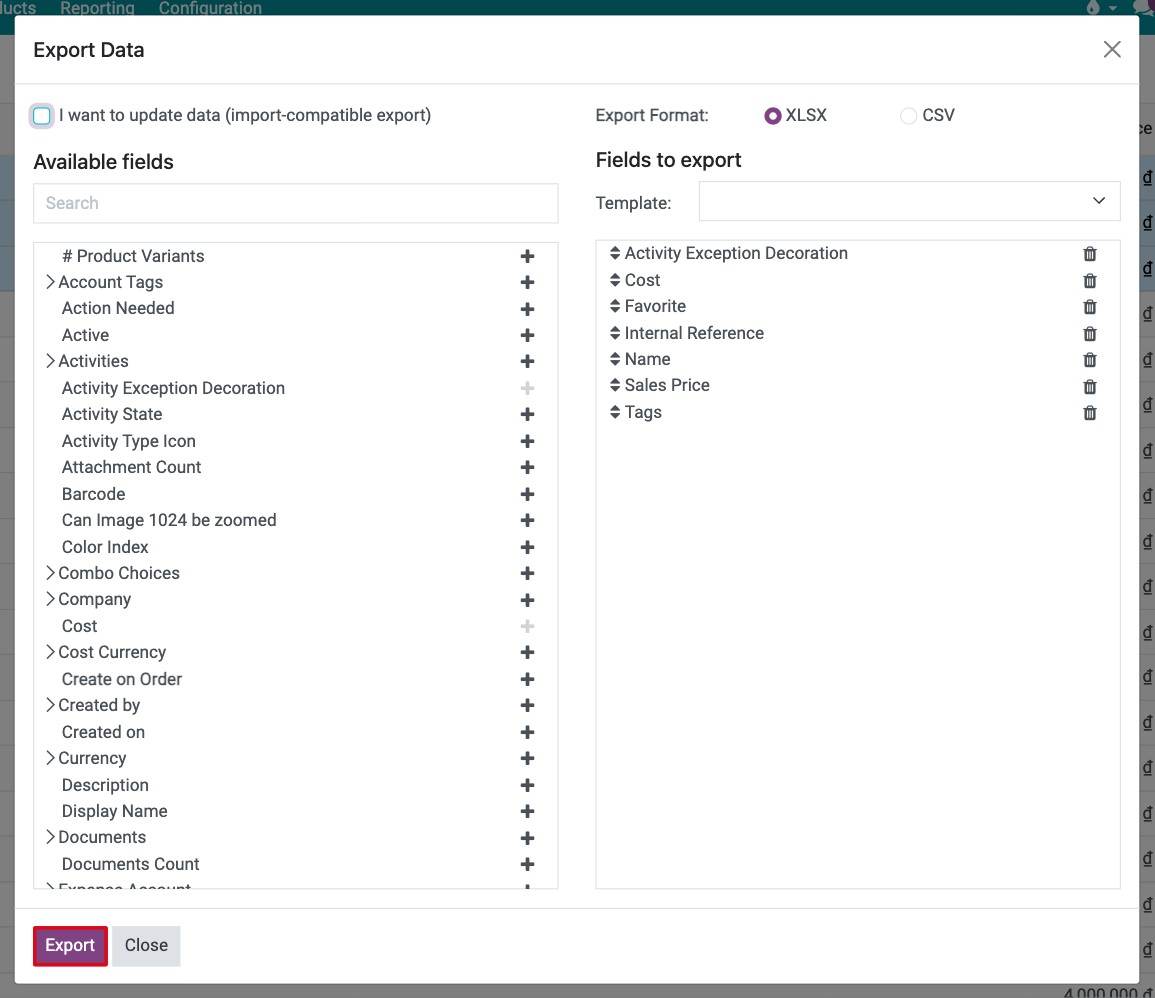The image size is (1155, 998).
Task: Expand 'Documents' tree node
Action: pos(50,837)
